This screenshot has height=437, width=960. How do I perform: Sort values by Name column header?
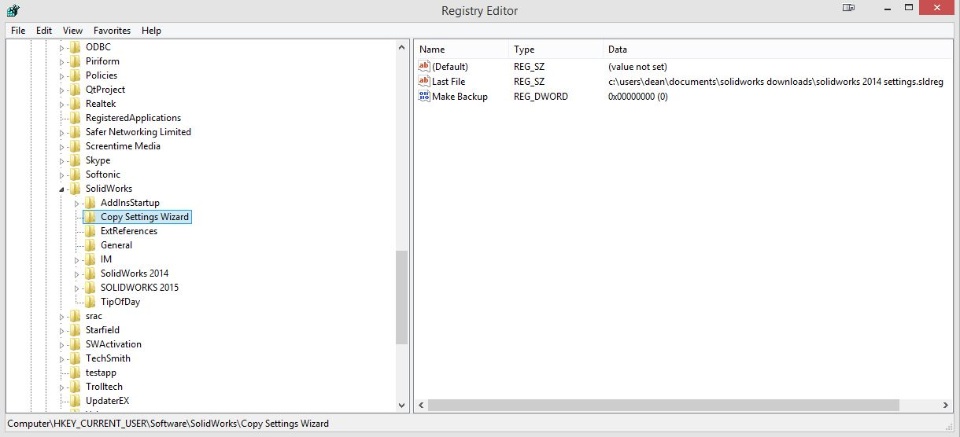point(462,50)
